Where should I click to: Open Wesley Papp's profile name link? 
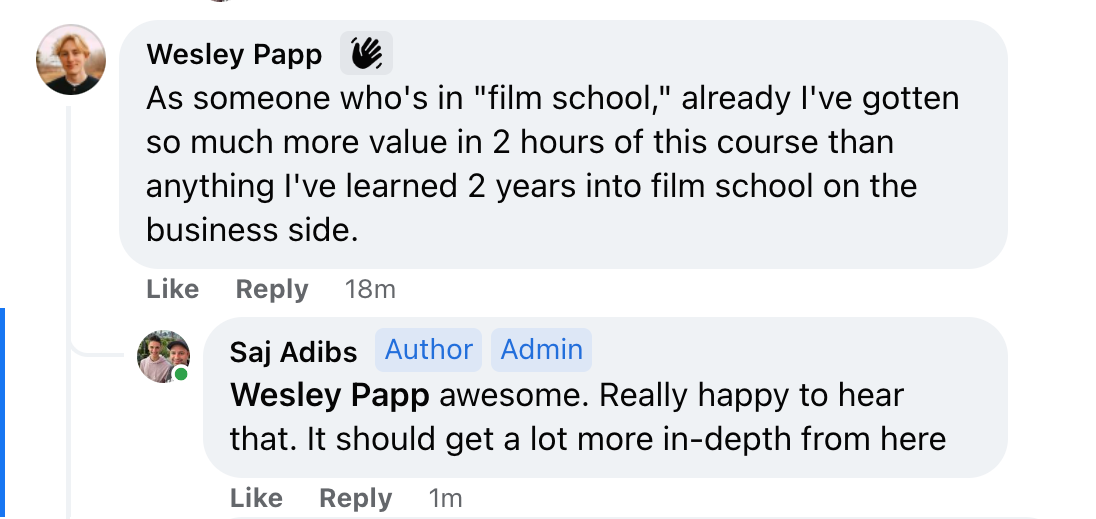pos(234,54)
